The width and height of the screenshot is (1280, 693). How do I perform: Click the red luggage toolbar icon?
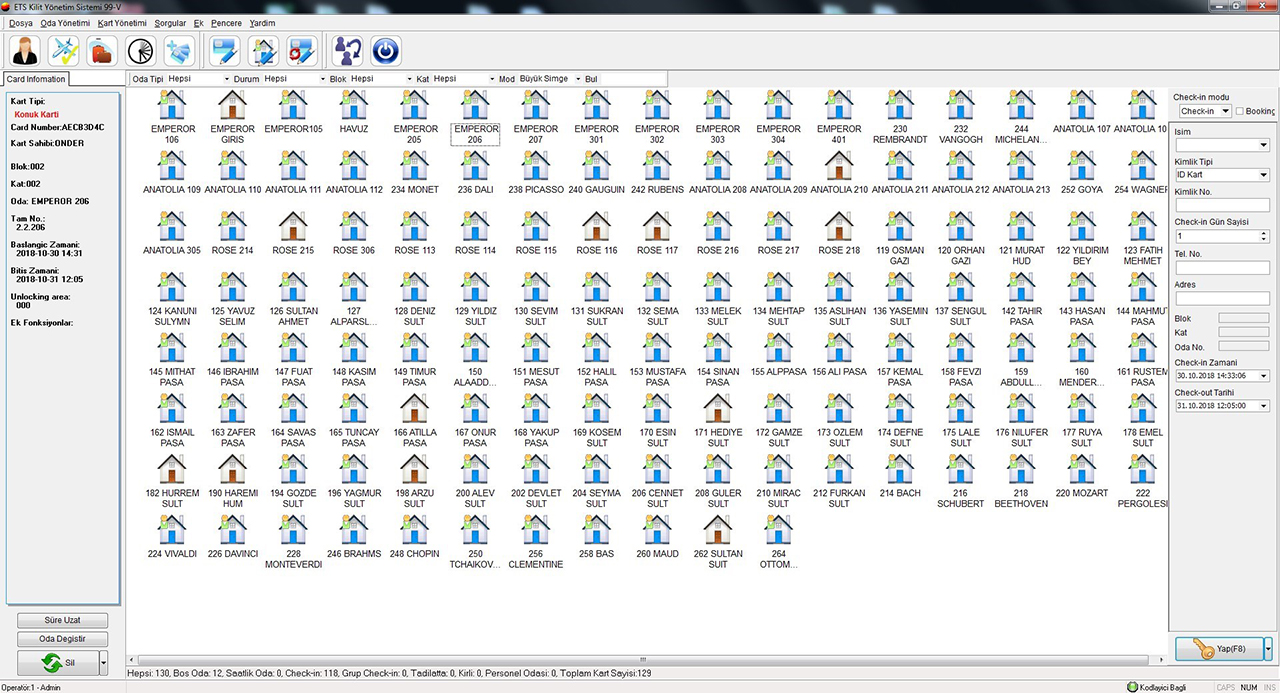[x=102, y=50]
